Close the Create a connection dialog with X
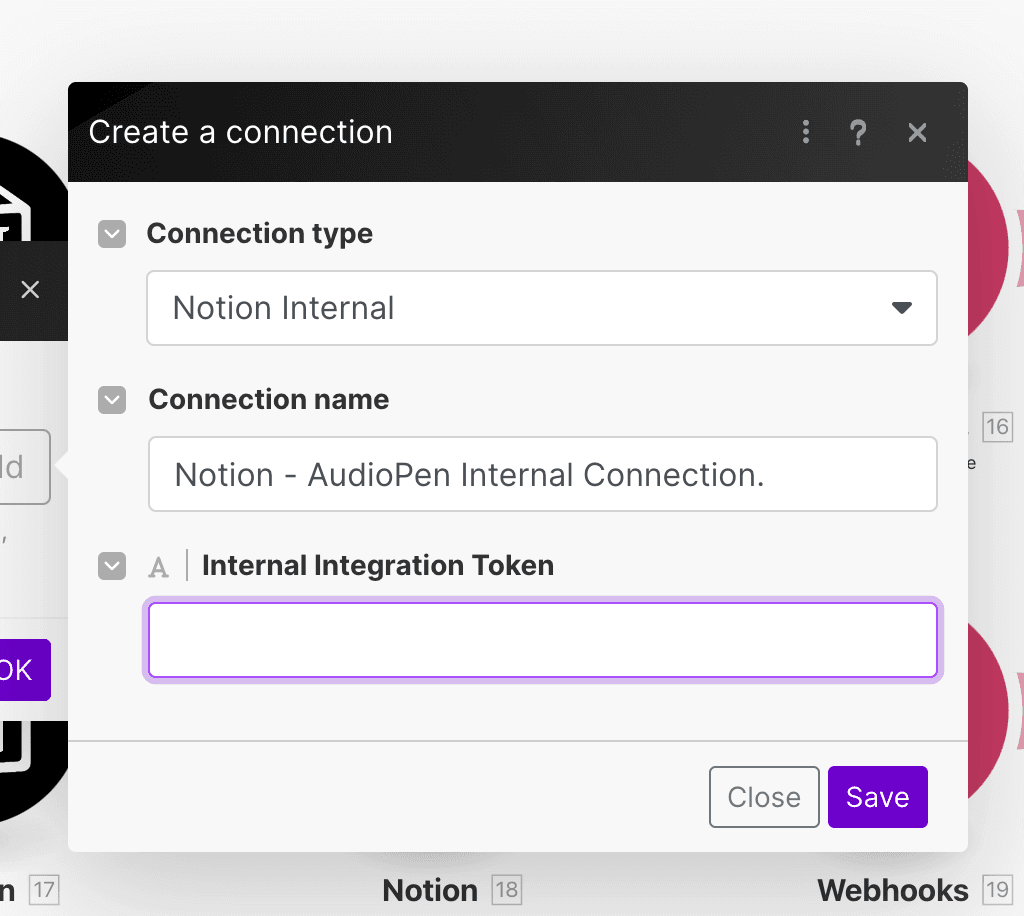Screen dimensions: 1024x916 [917, 132]
